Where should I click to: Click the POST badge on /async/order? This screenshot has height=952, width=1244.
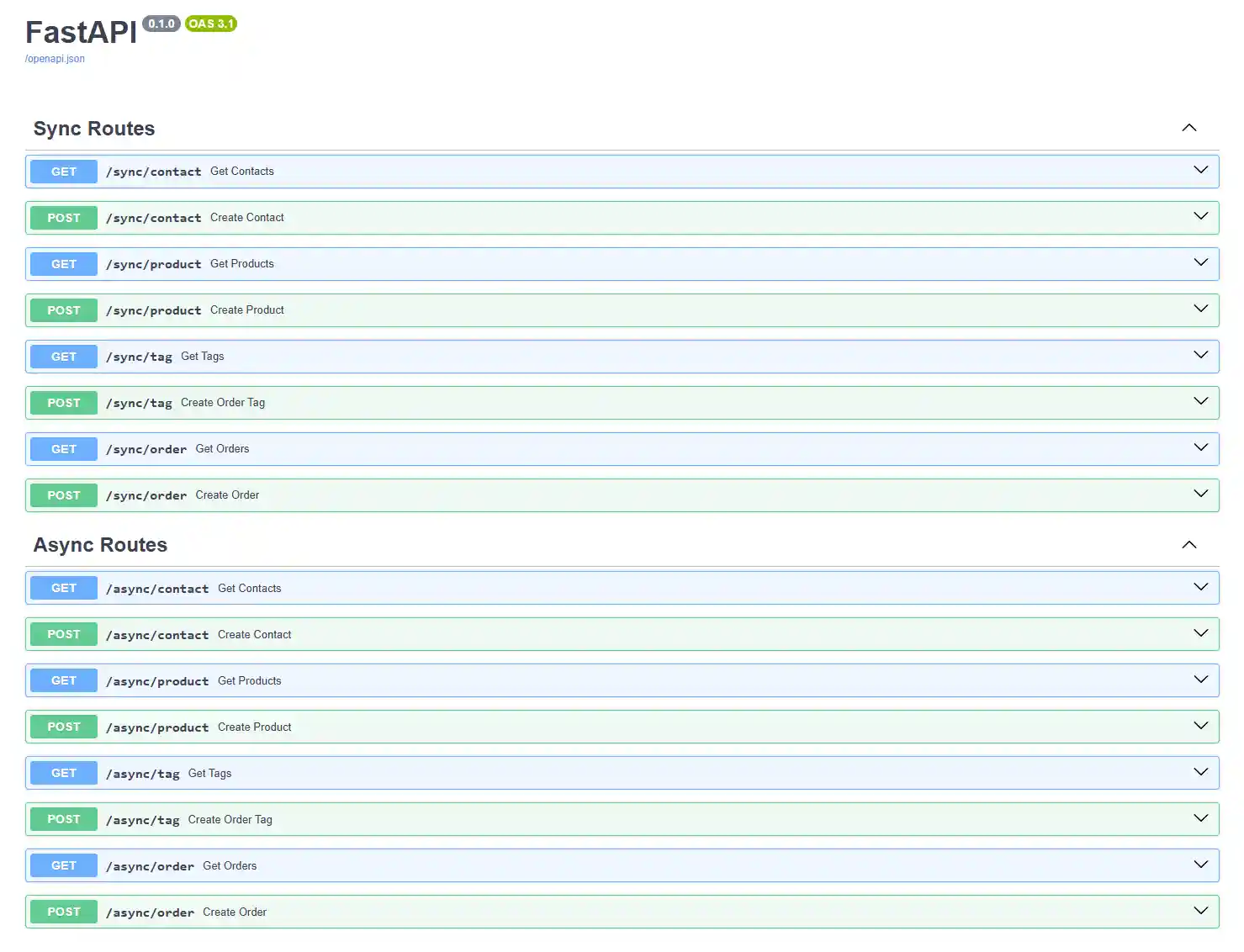62,912
